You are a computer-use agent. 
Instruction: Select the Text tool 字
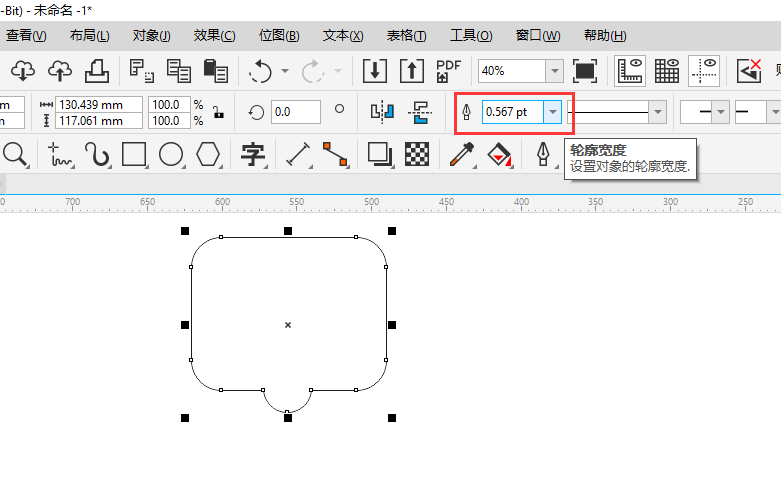pyautogui.click(x=253, y=154)
